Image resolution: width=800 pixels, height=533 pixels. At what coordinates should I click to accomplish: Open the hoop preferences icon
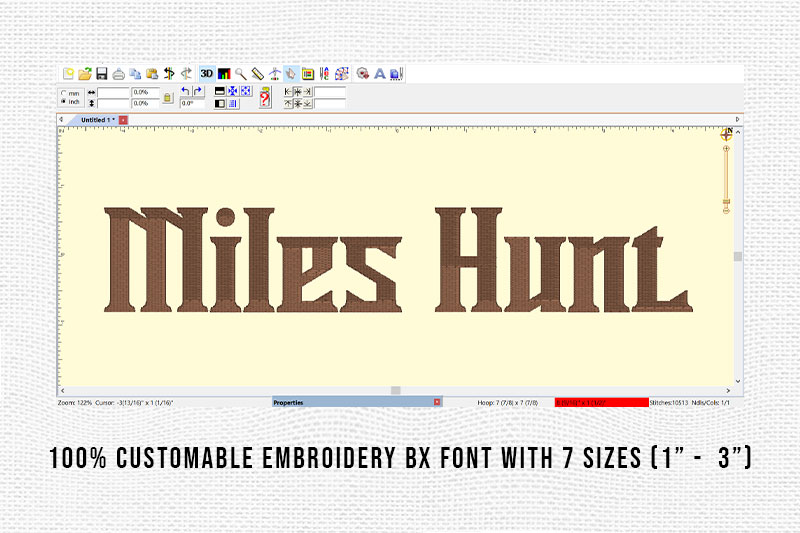[308, 74]
